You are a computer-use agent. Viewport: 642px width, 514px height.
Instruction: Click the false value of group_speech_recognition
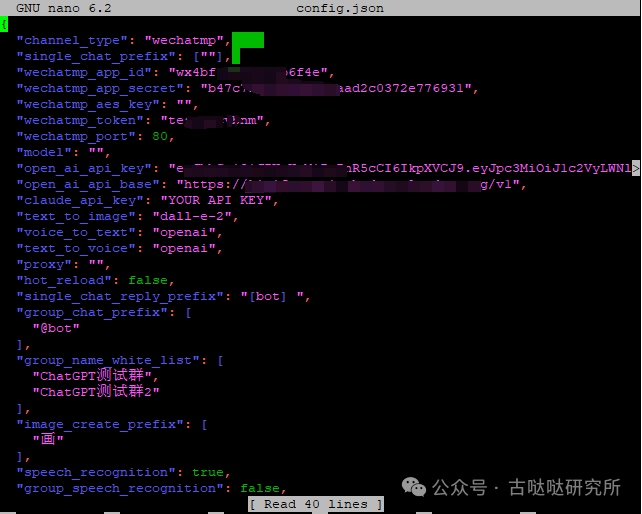(x=260, y=488)
